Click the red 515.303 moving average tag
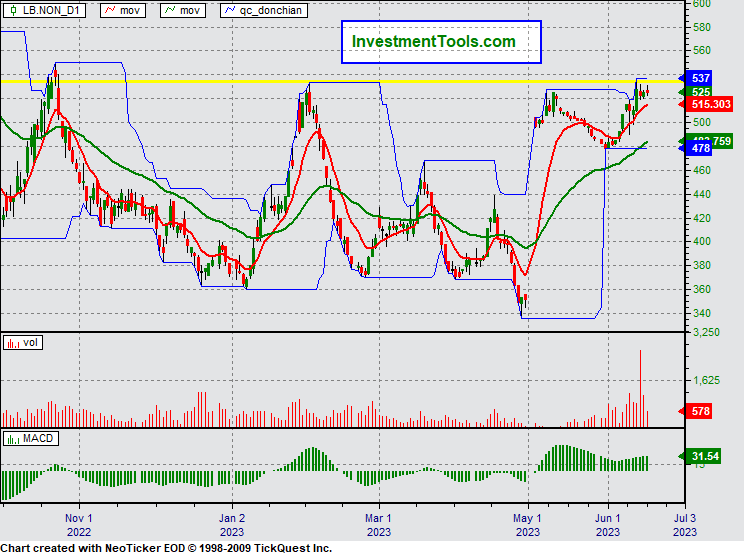This screenshot has width=744, height=555. pos(707,104)
